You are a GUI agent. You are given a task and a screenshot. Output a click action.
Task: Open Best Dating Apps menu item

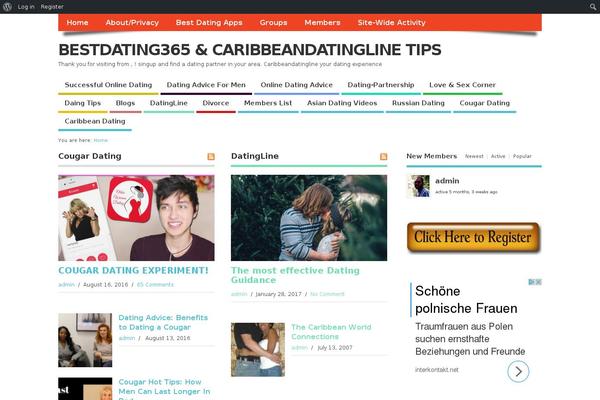pos(209,23)
